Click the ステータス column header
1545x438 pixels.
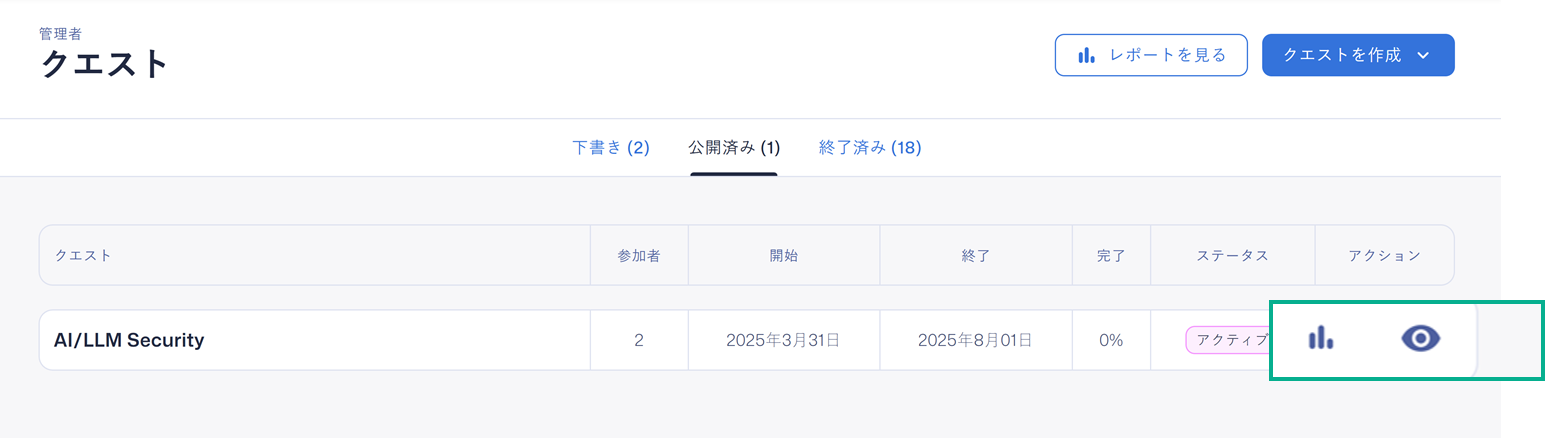pyautogui.click(x=1232, y=255)
